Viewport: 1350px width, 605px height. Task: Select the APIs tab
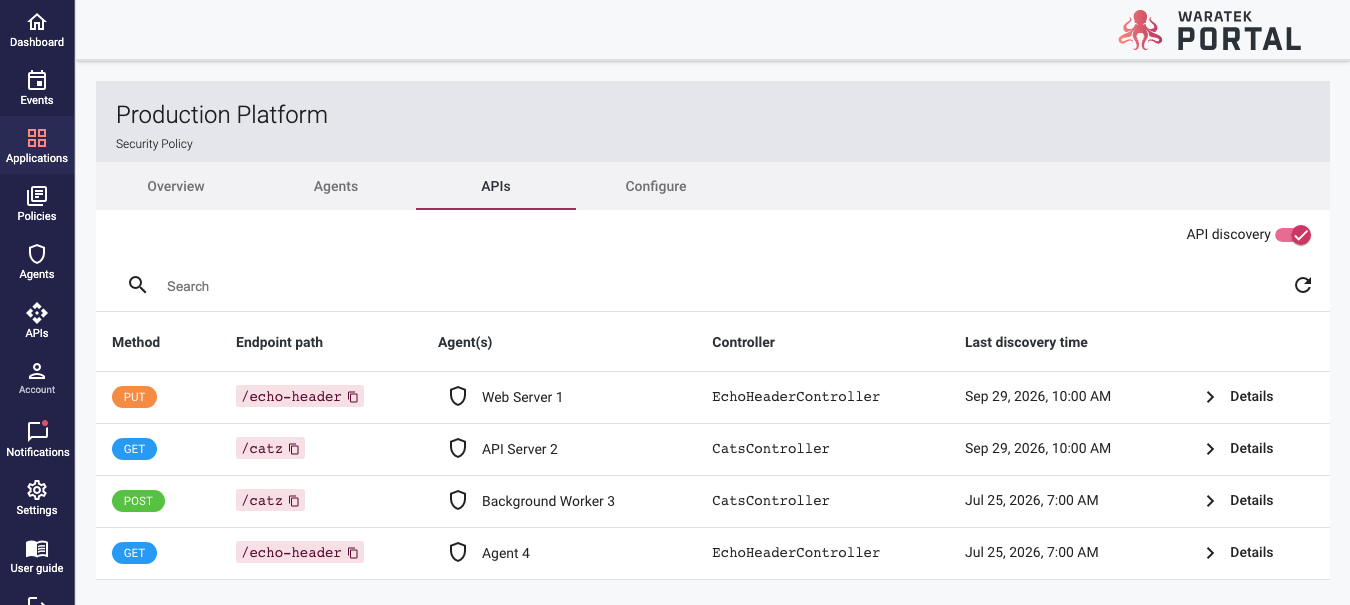tap(496, 186)
